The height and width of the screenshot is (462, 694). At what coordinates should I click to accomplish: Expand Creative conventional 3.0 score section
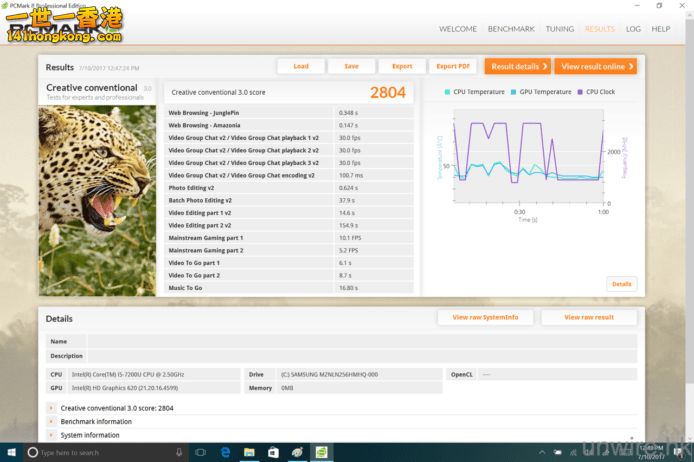pos(51,408)
